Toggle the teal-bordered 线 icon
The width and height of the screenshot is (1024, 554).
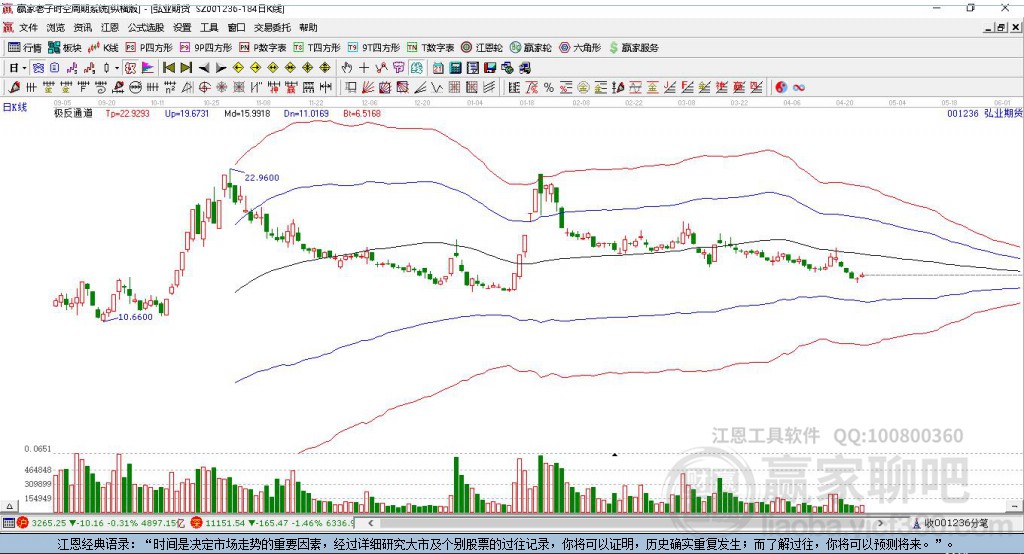tap(416, 68)
